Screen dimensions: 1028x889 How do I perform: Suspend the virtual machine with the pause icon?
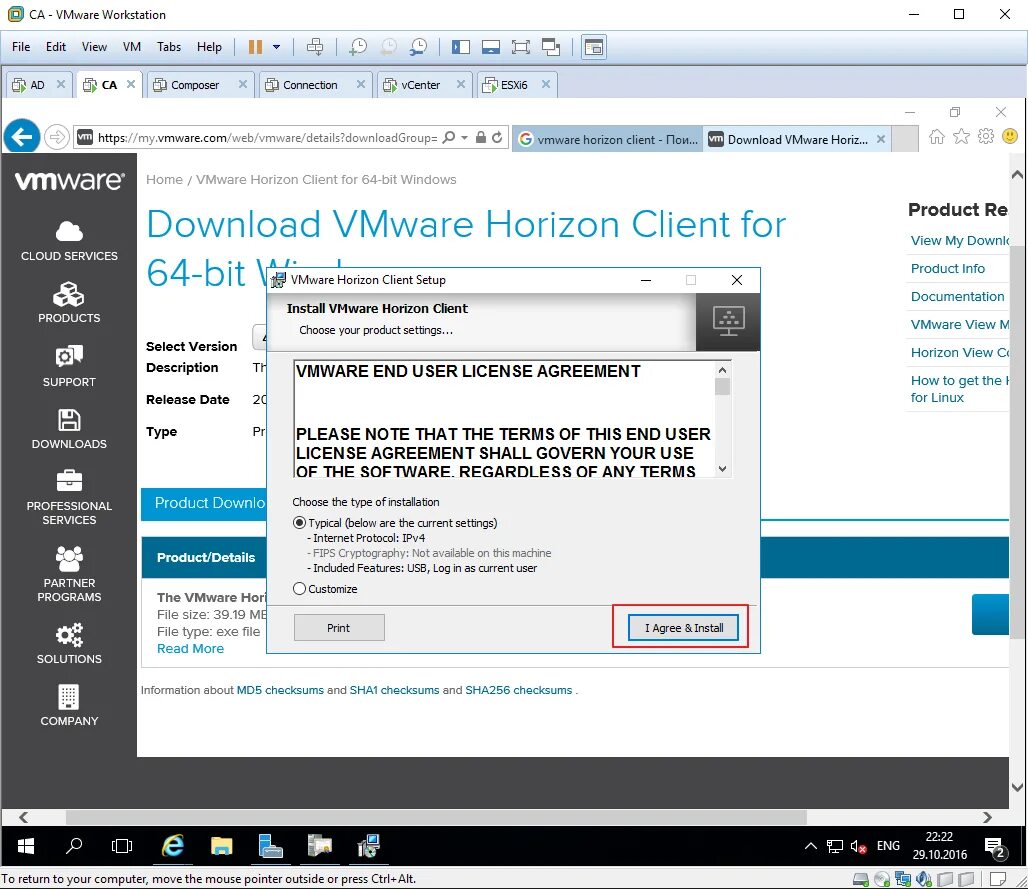click(x=255, y=46)
